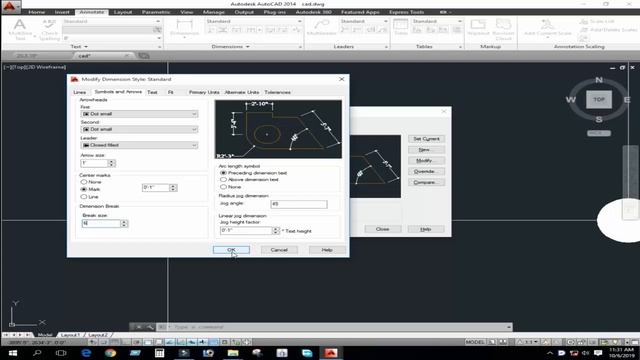Switch to Lines tab in dialog
This screenshot has height=360, width=640.
coord(80,92)
